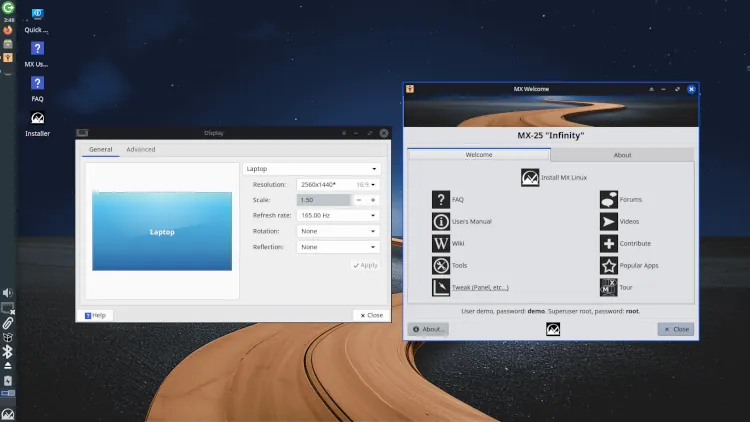The image size is (750, 422).
Task: Open the Tweak (Panel, etc...) link
Action: (480, 288)
